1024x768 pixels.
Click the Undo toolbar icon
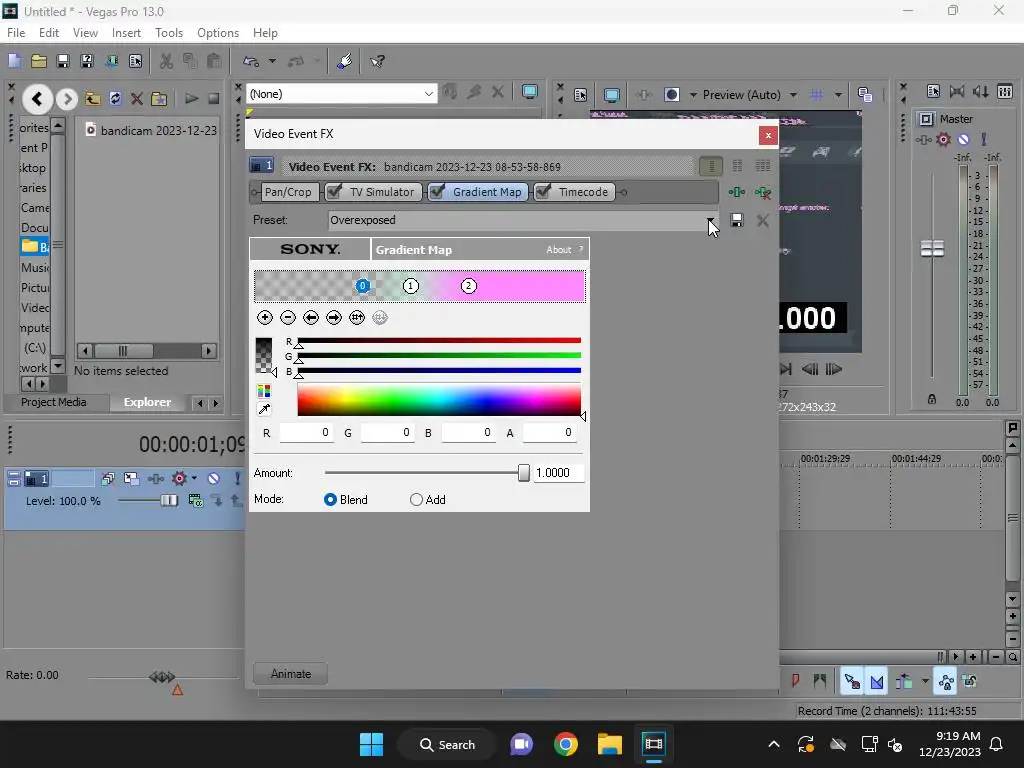251,61
